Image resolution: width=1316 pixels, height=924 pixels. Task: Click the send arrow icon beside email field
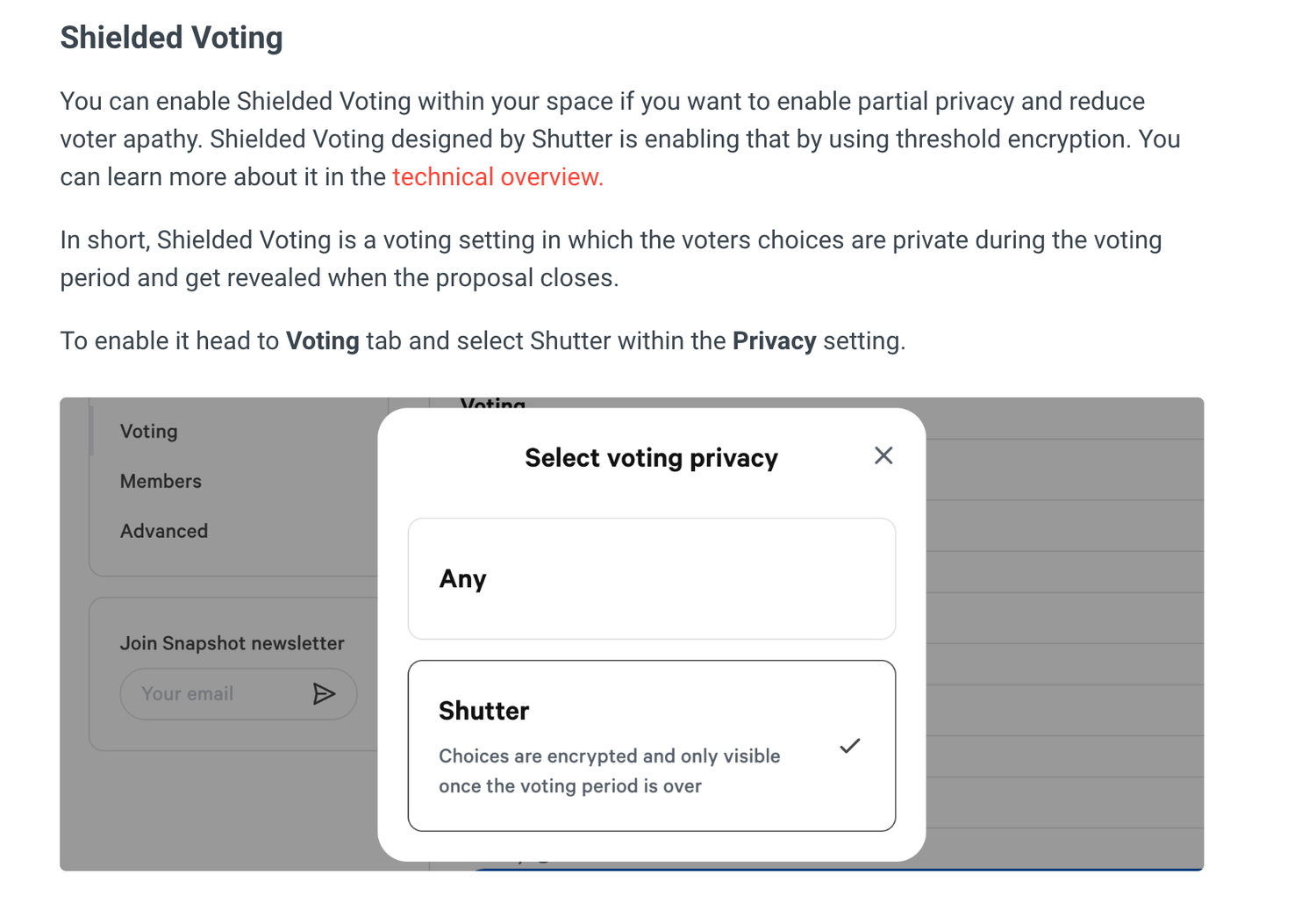[x=324, y=694]
